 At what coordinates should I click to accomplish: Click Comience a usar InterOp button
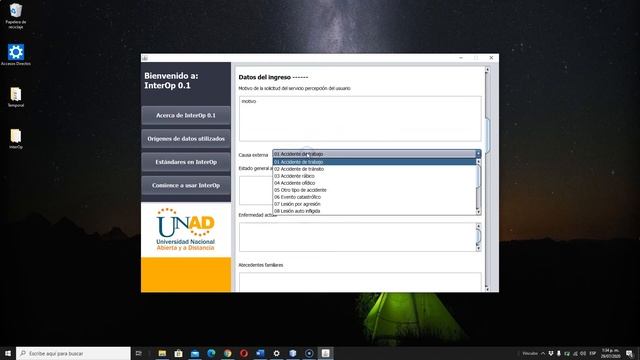tap(186, 185)
